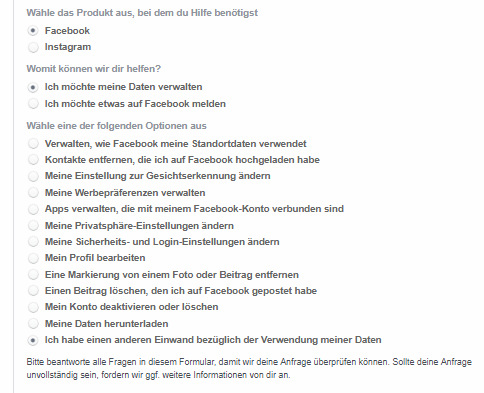The height and width of the screenshot is (393, 484).
Task: Click the 'Mein Profil bearbeiten' label text
Action: point(95,258)
